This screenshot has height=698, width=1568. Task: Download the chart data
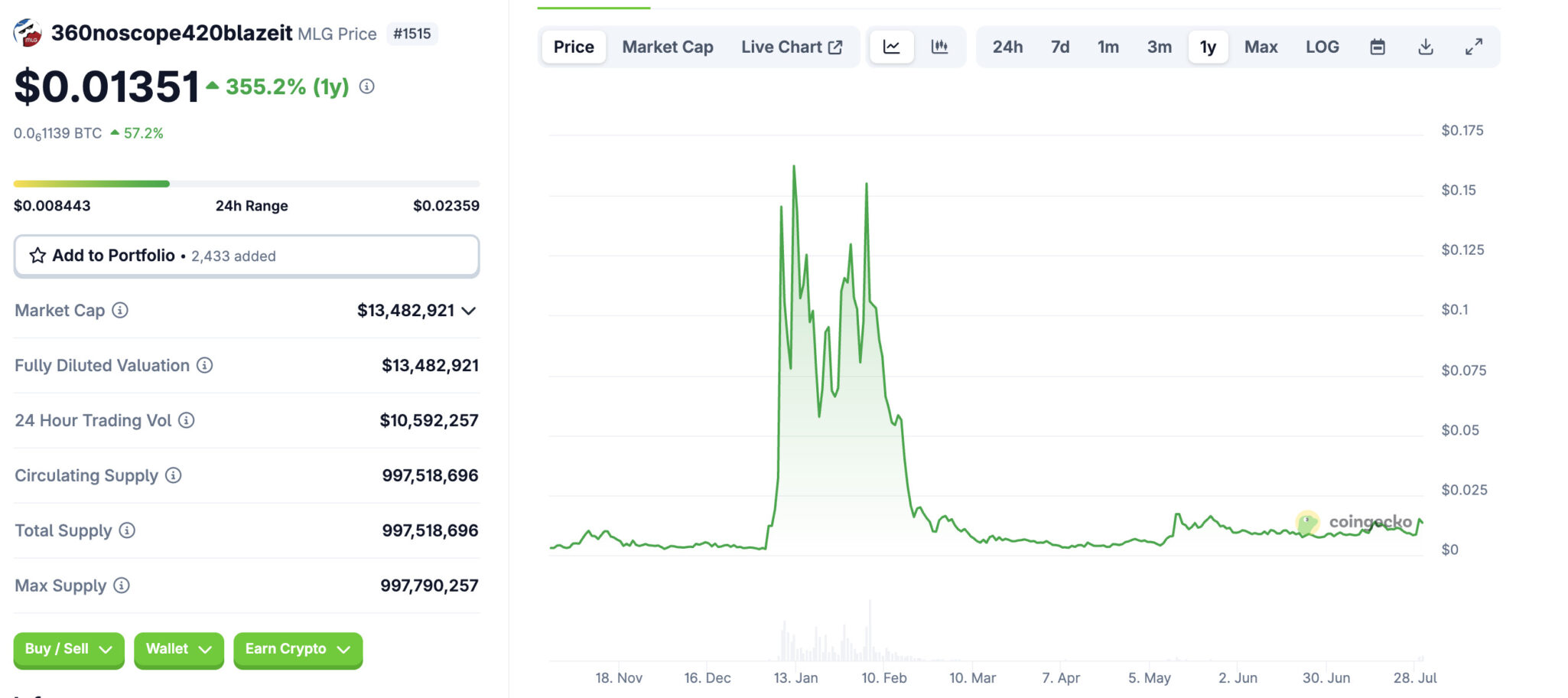(1425, 47)
